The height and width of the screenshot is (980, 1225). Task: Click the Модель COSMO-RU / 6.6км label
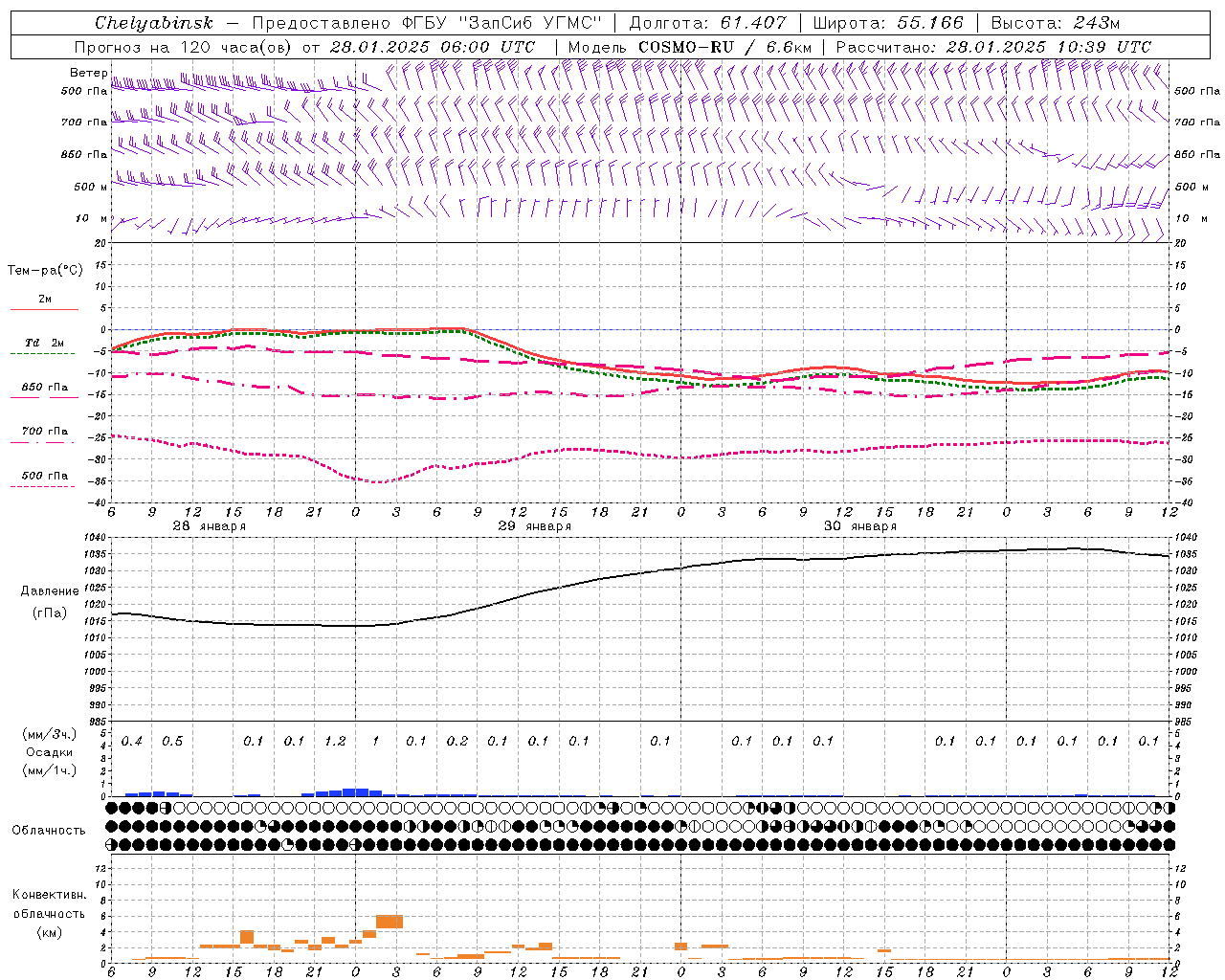(x=690, y=47)
